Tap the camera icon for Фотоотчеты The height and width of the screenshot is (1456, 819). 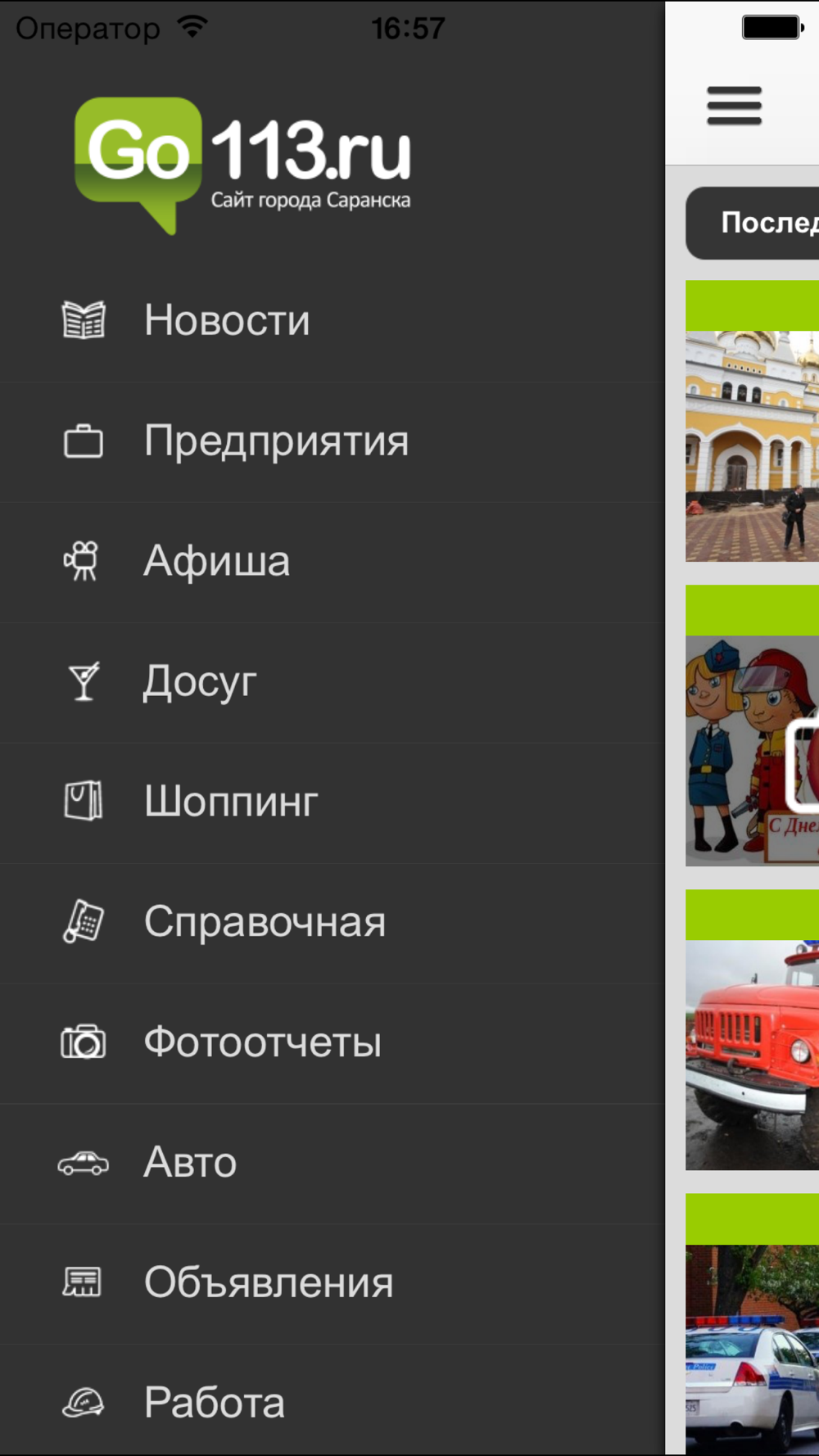coord(84,1042)
